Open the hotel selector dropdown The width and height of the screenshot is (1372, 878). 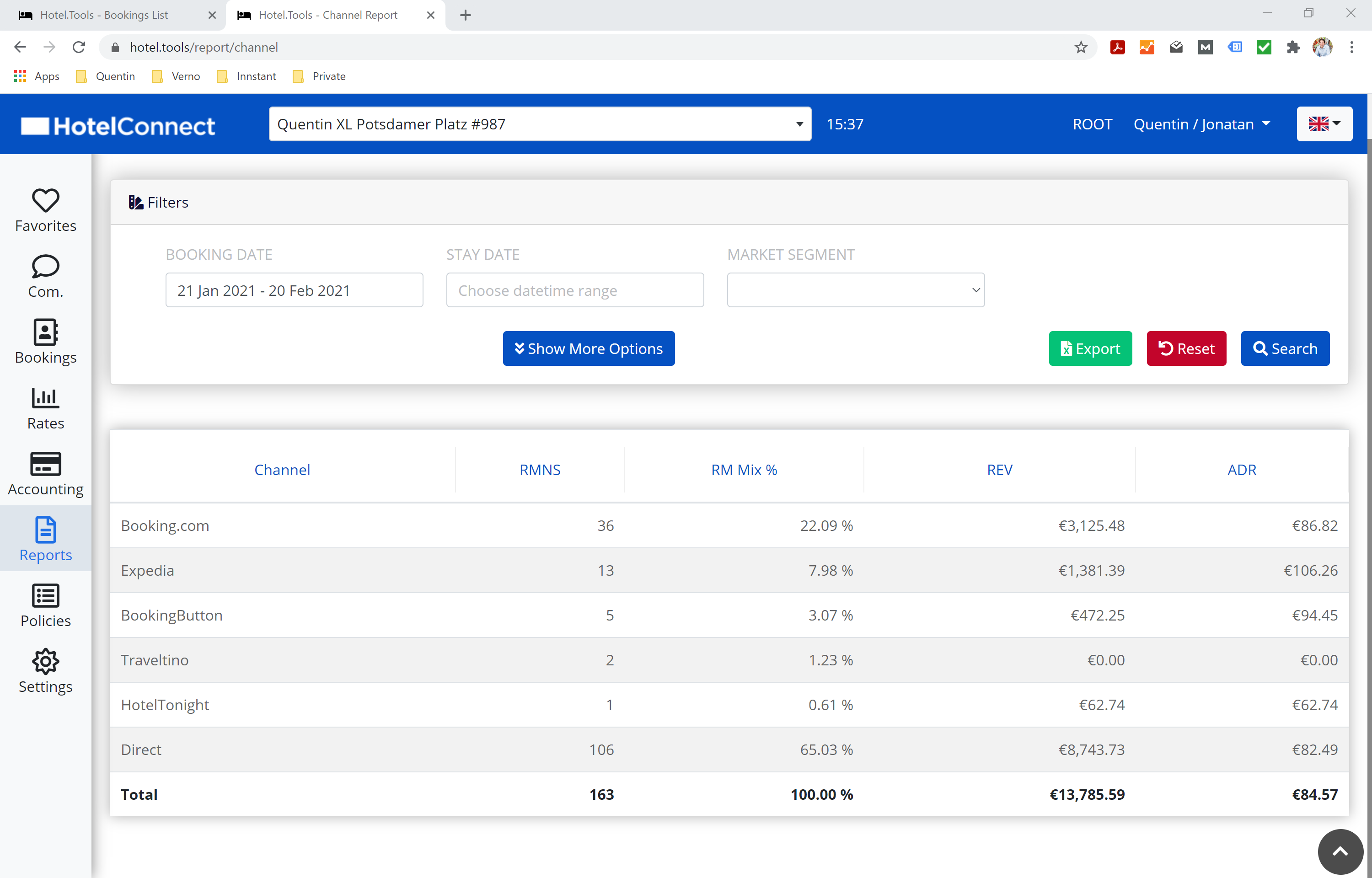pyautogui.click(x=540, y=124)
